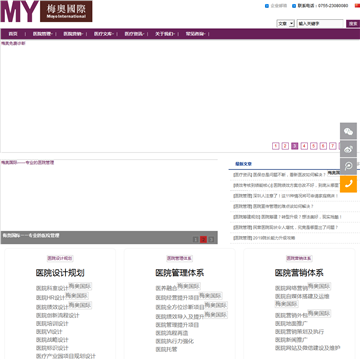This screenshot has width=360, height=360.
Task: Open the 关于我们 nav item
Action: pos(165,34)
